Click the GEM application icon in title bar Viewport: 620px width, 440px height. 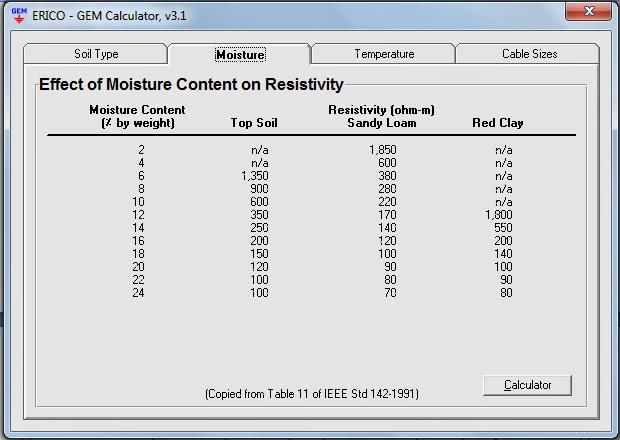(19, 15)
